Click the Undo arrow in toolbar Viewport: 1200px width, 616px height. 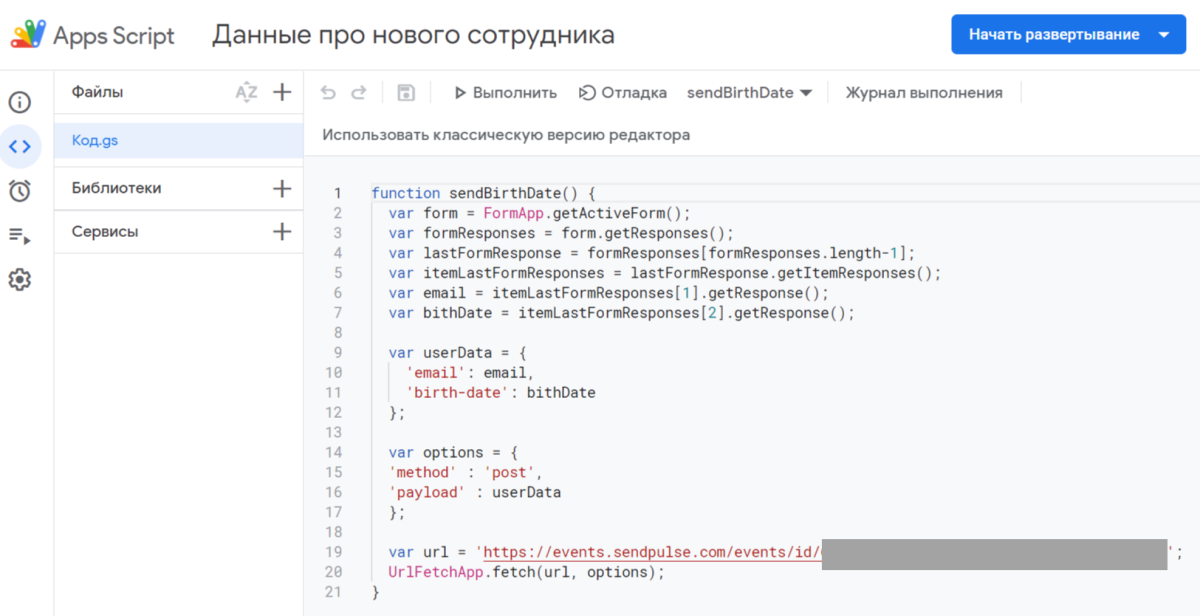click(328, 93)
